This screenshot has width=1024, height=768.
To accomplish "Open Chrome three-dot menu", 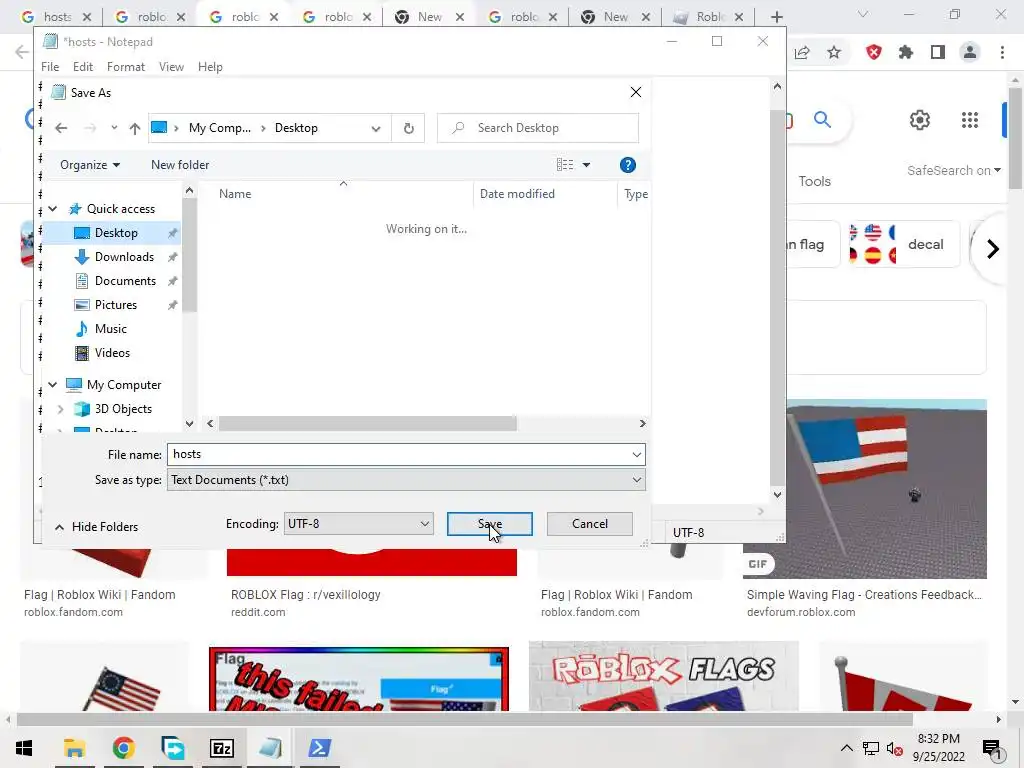I will (1002, 52).
